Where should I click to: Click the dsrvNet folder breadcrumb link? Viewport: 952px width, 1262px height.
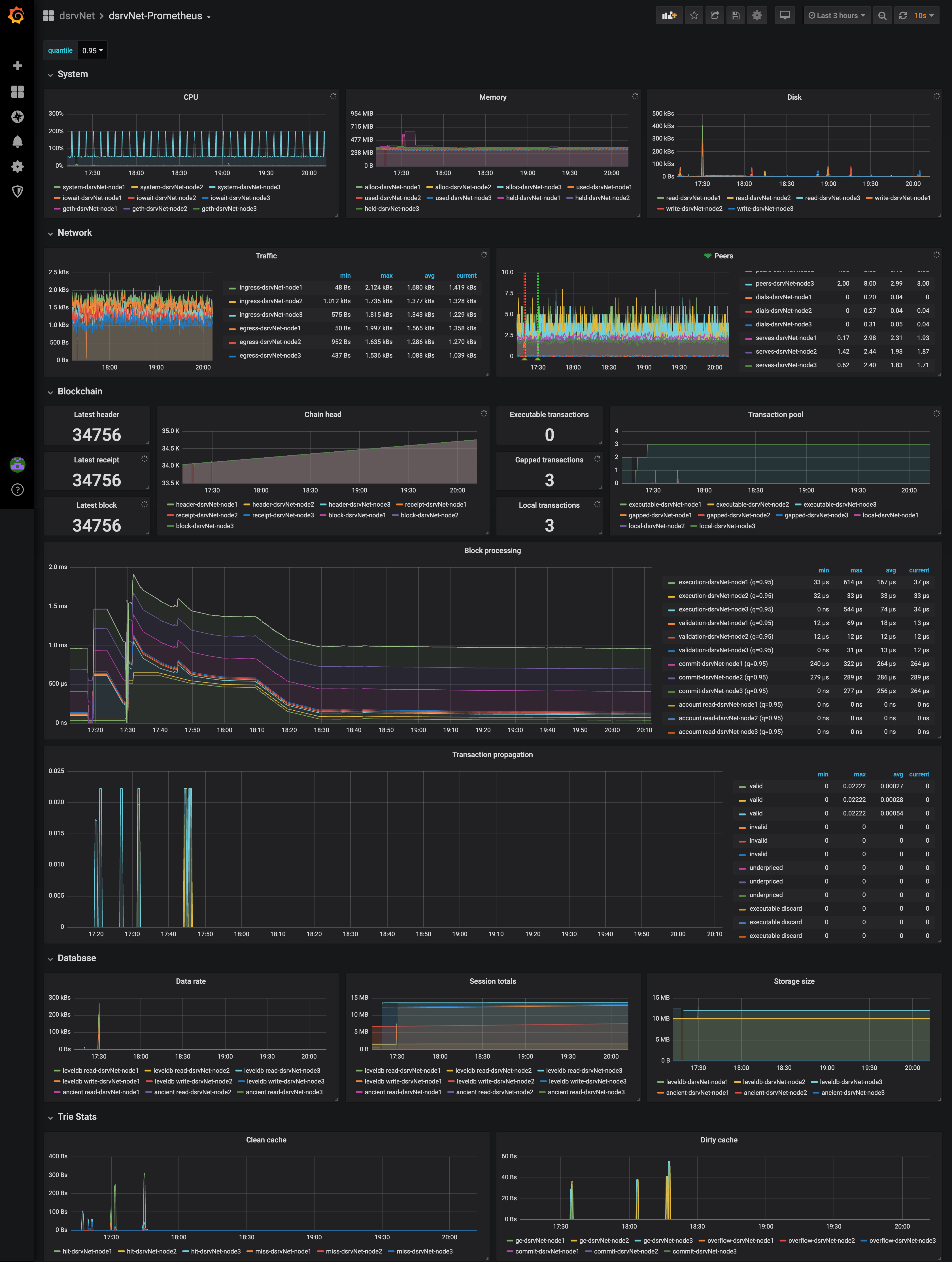[x=76, y=15]
